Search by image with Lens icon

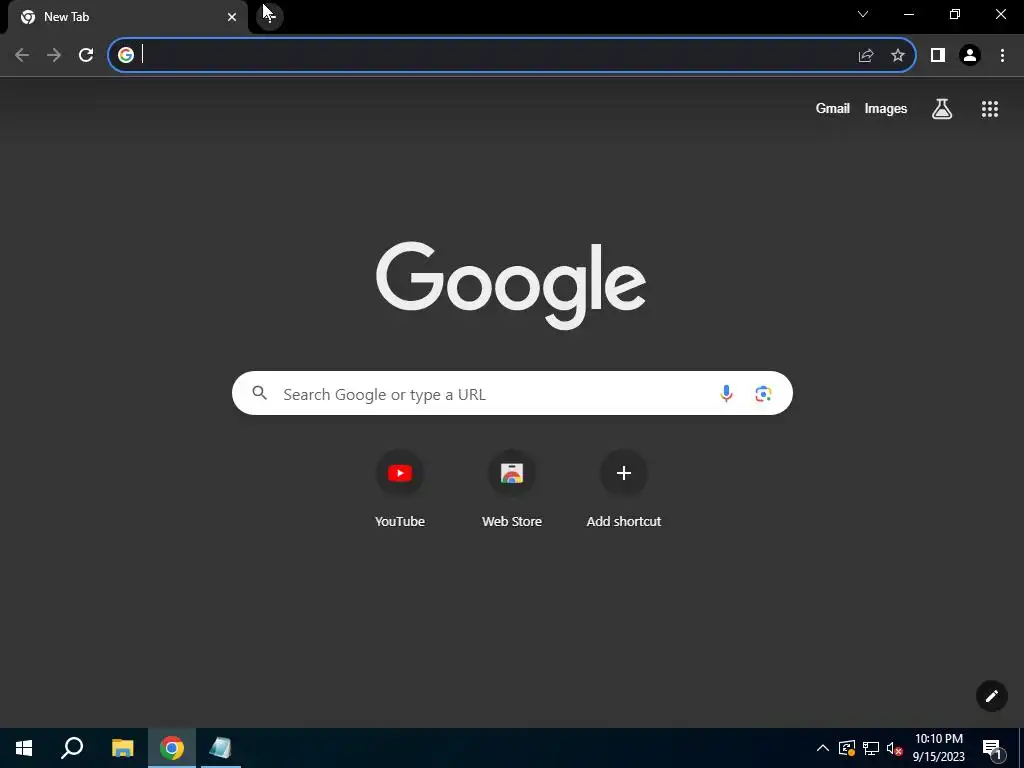(x=763, y=393)
